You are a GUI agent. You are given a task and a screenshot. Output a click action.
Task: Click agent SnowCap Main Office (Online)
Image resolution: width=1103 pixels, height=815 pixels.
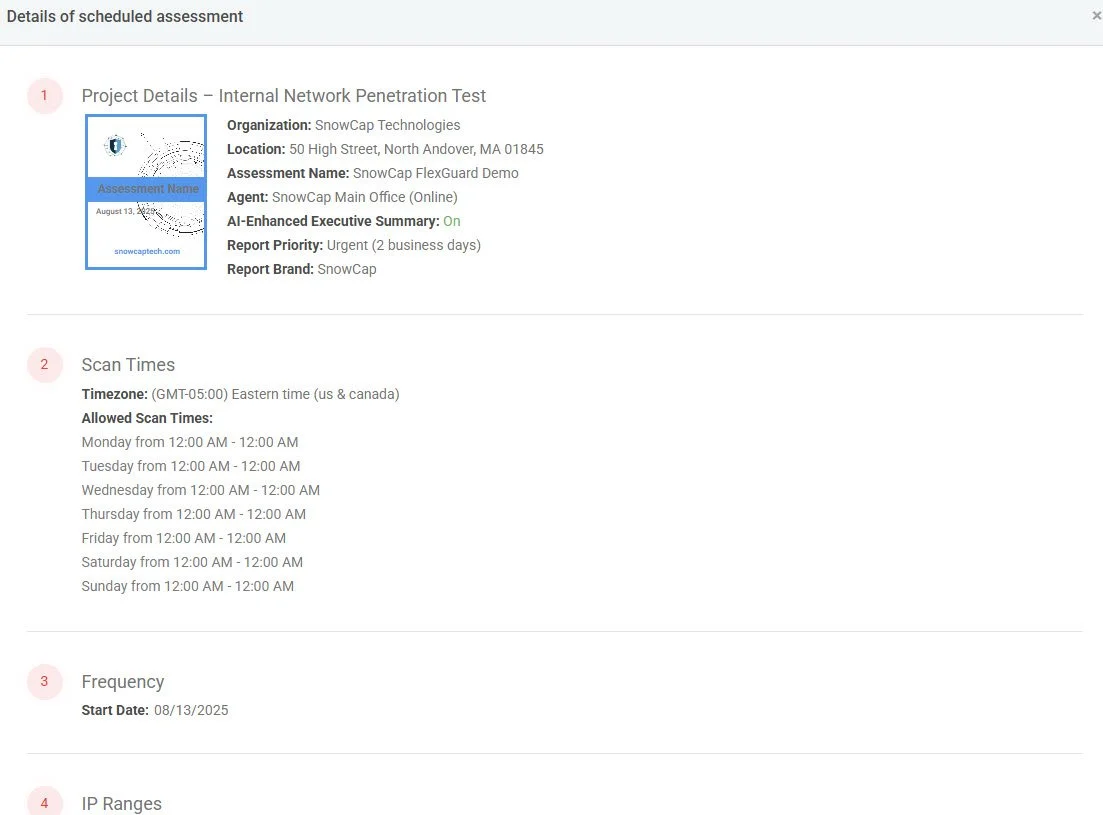pos(364,197)
